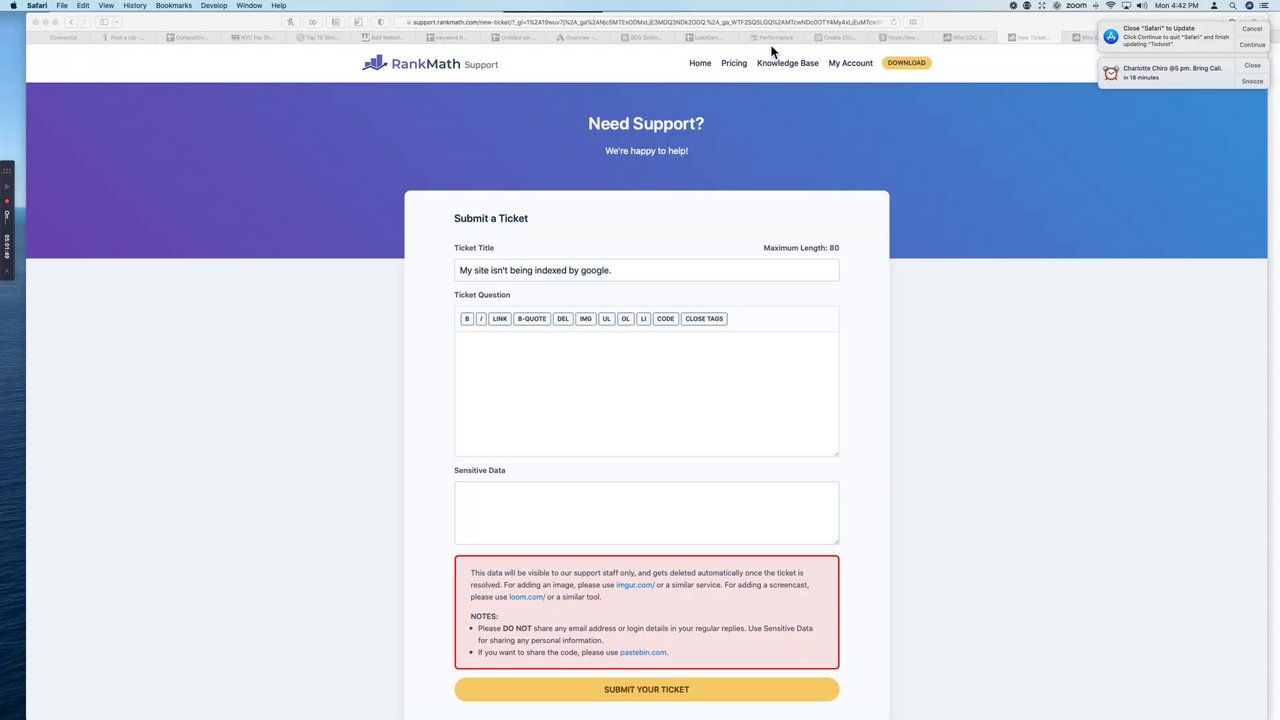Click the CLOSE TAGS button

(704, 319)
